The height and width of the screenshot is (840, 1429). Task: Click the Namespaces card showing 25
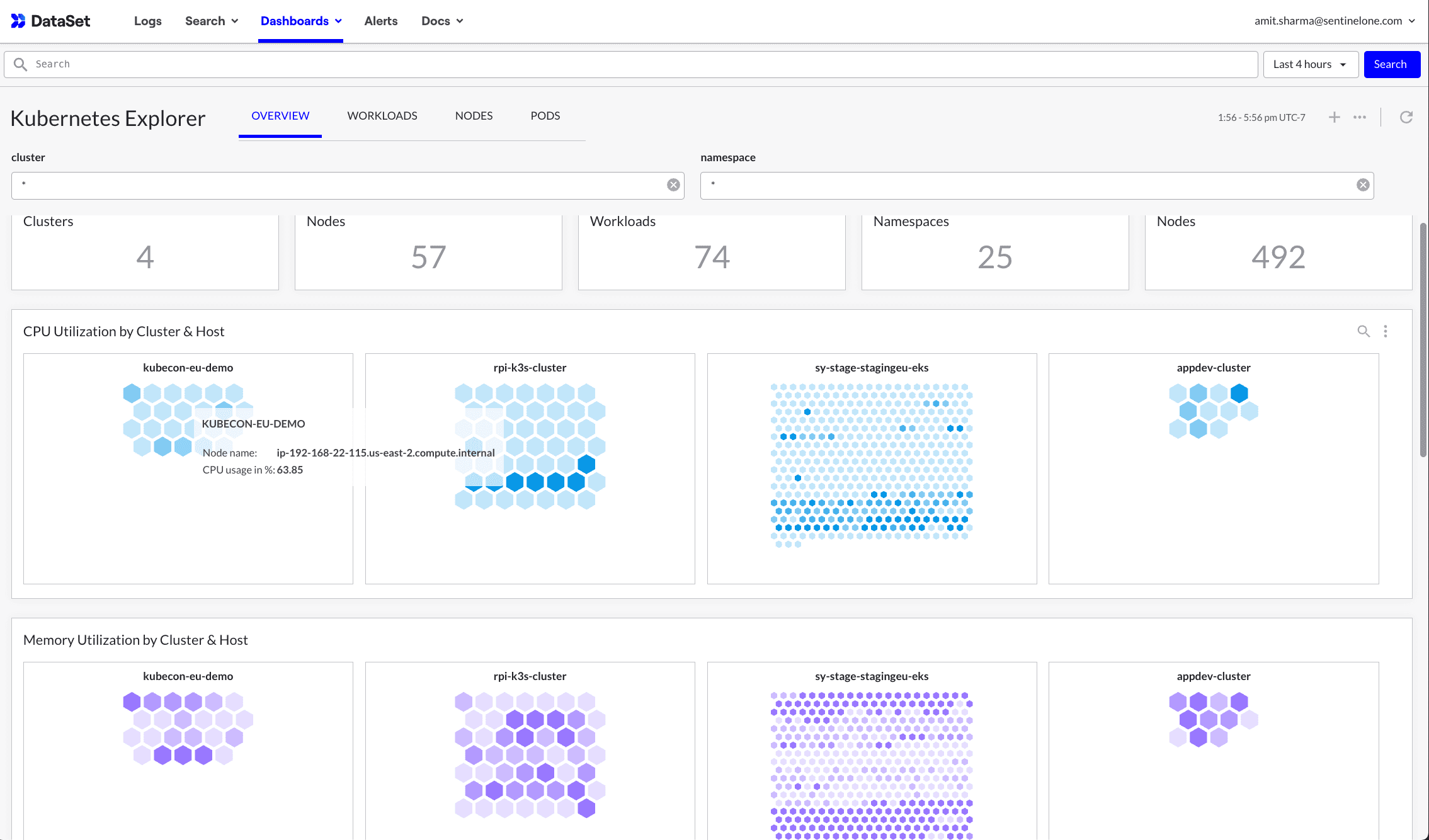[995, 252]
